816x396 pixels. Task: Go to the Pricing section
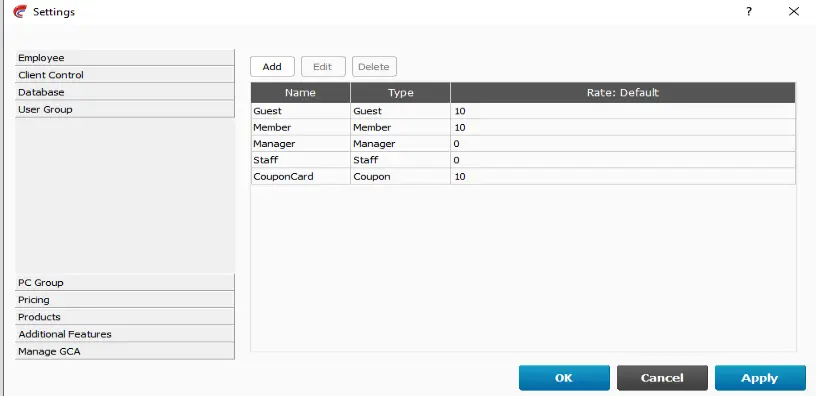pos(125,300)
